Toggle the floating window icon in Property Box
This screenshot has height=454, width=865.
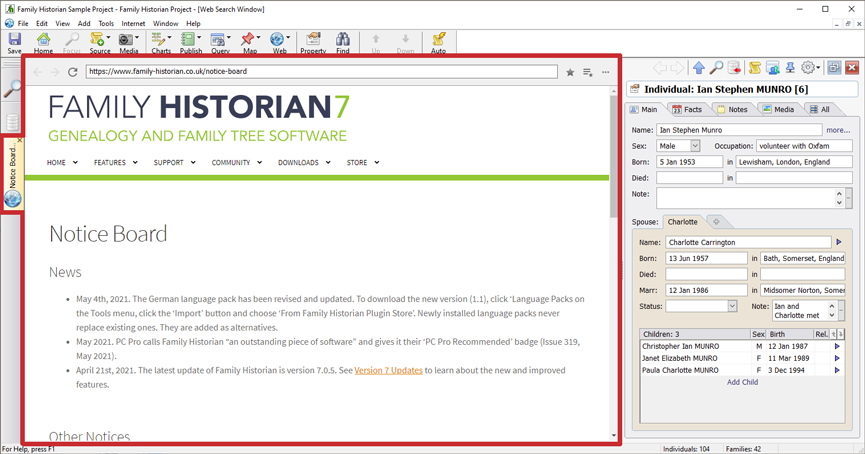pos(834,67)
